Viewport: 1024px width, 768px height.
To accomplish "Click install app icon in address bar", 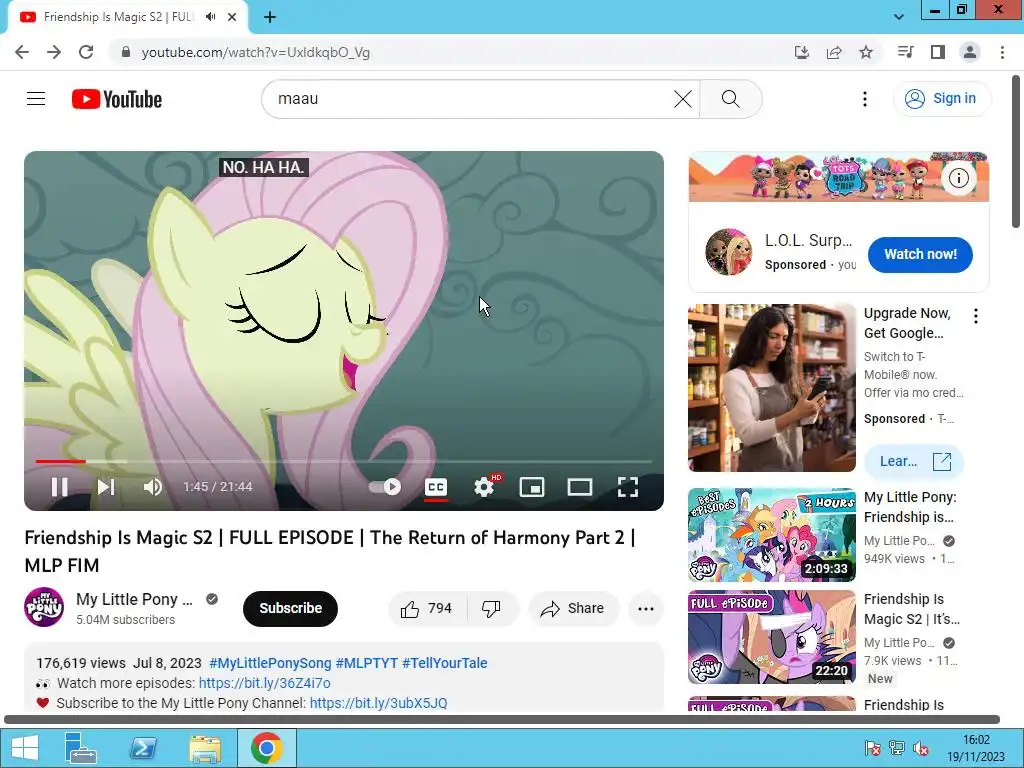I will [802, 52].
